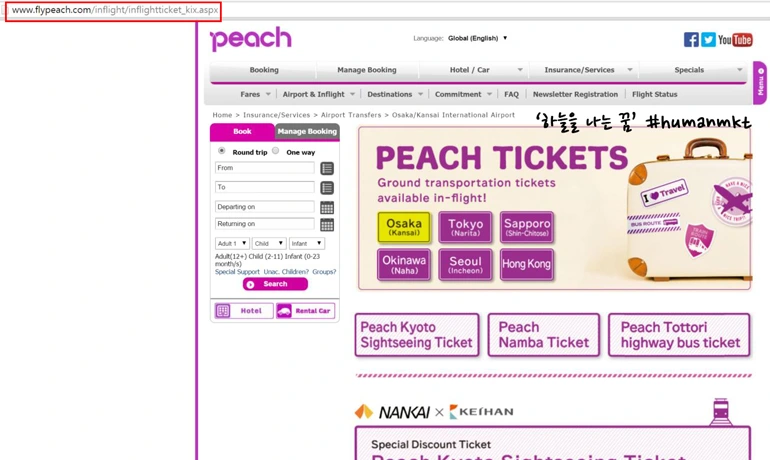Open the Infant passenger count dropdown
Screen dimensions: 770x460
[306, 244]
